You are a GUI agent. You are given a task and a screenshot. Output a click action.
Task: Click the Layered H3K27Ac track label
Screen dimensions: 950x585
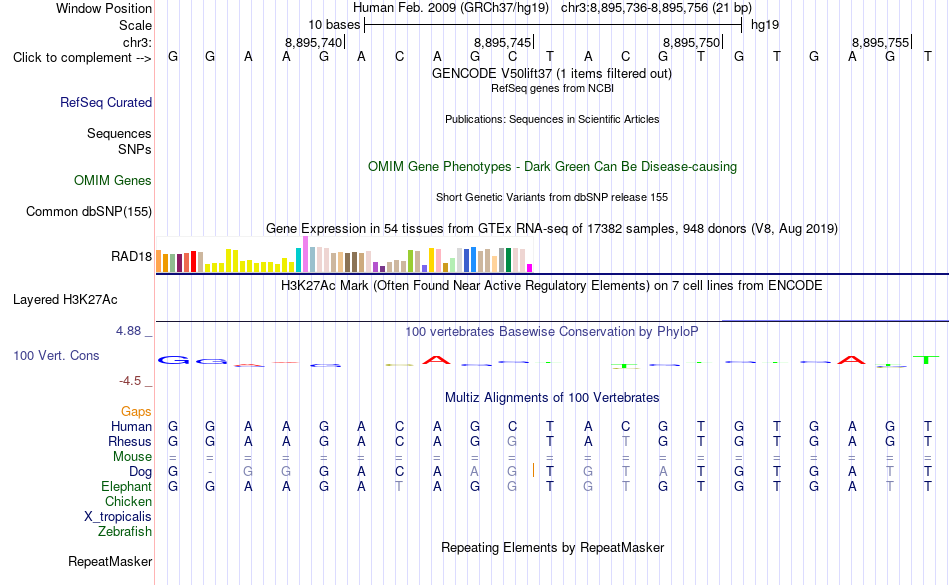(x=65, y=299)
